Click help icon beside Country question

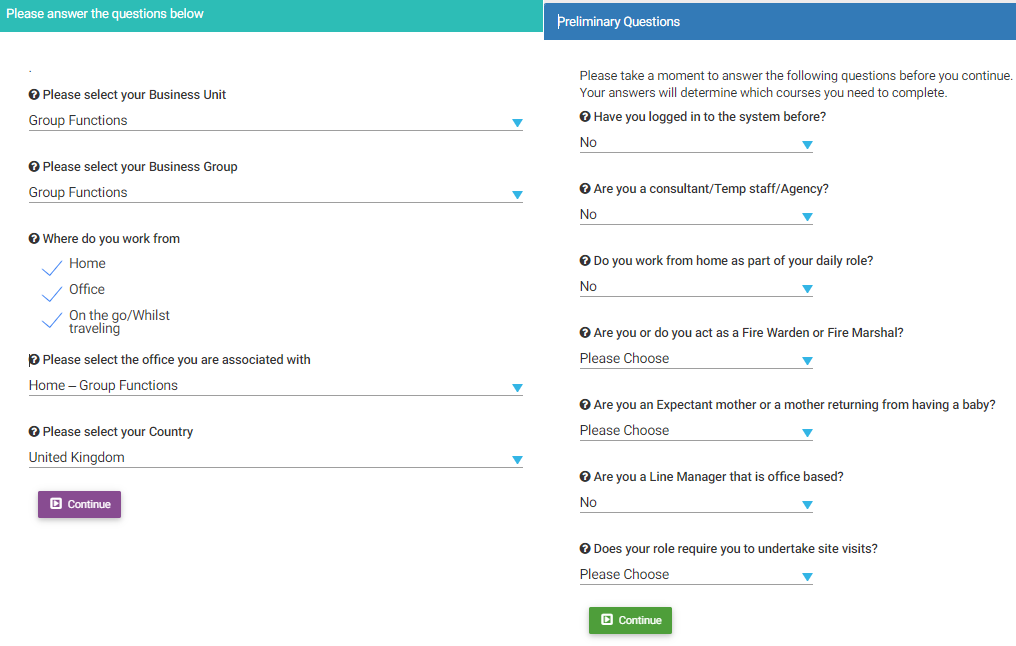pyautogui.click(x=34, y=432)
